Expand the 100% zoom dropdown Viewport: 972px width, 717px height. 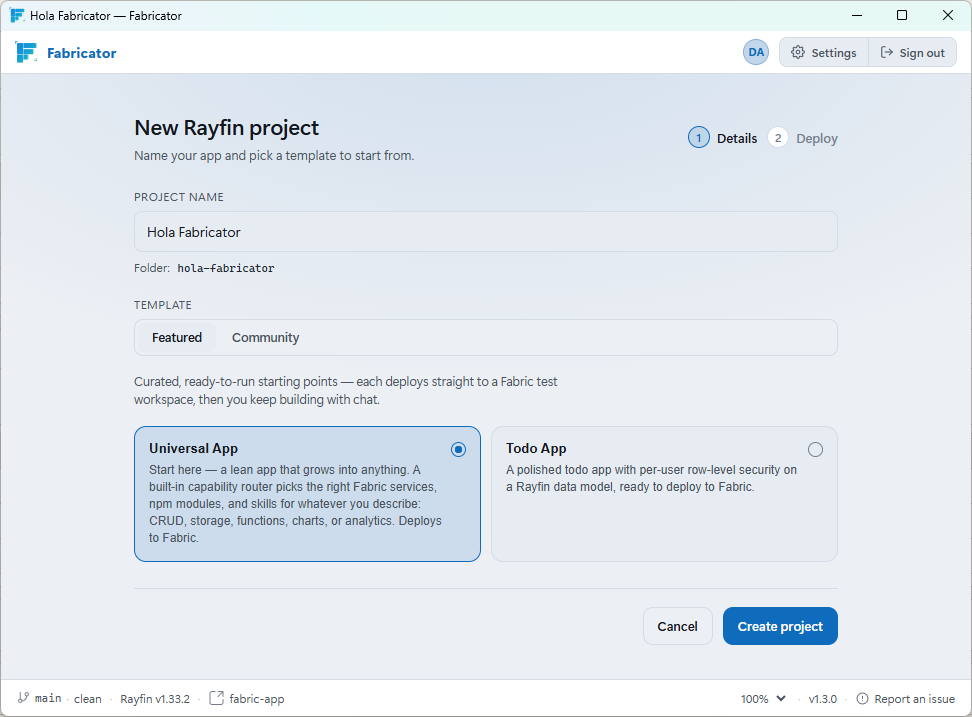click(x=763, y=699)
